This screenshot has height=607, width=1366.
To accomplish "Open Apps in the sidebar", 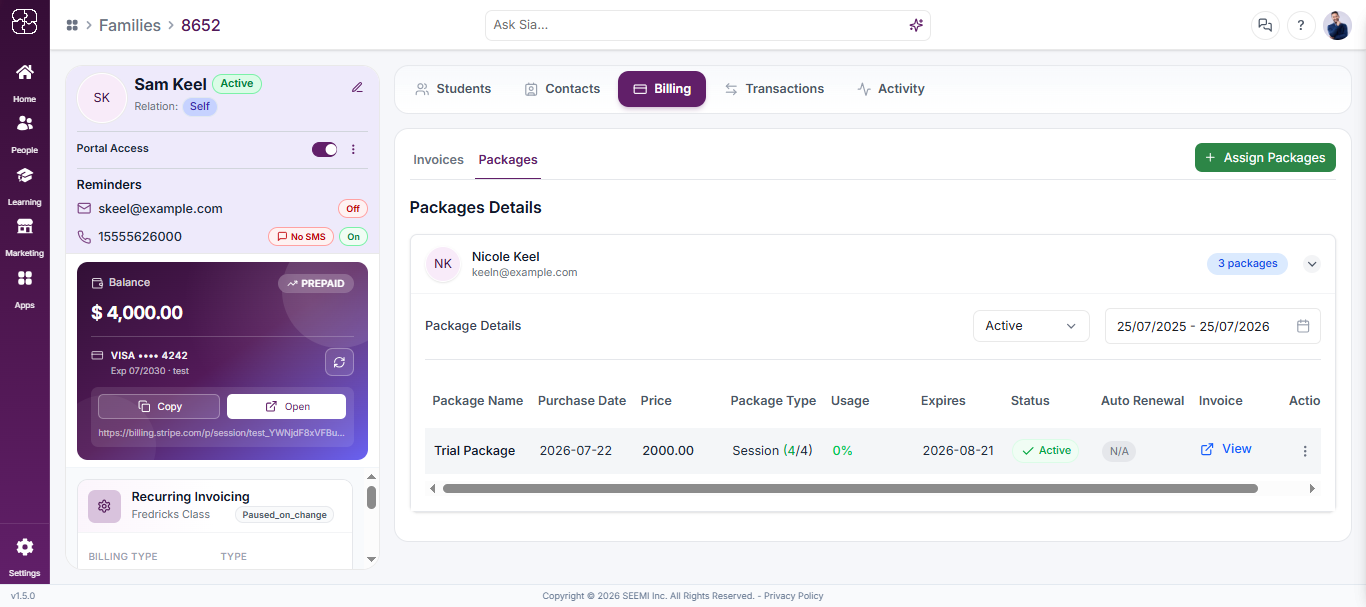I will pyautogui.click(x=24, y=288).
